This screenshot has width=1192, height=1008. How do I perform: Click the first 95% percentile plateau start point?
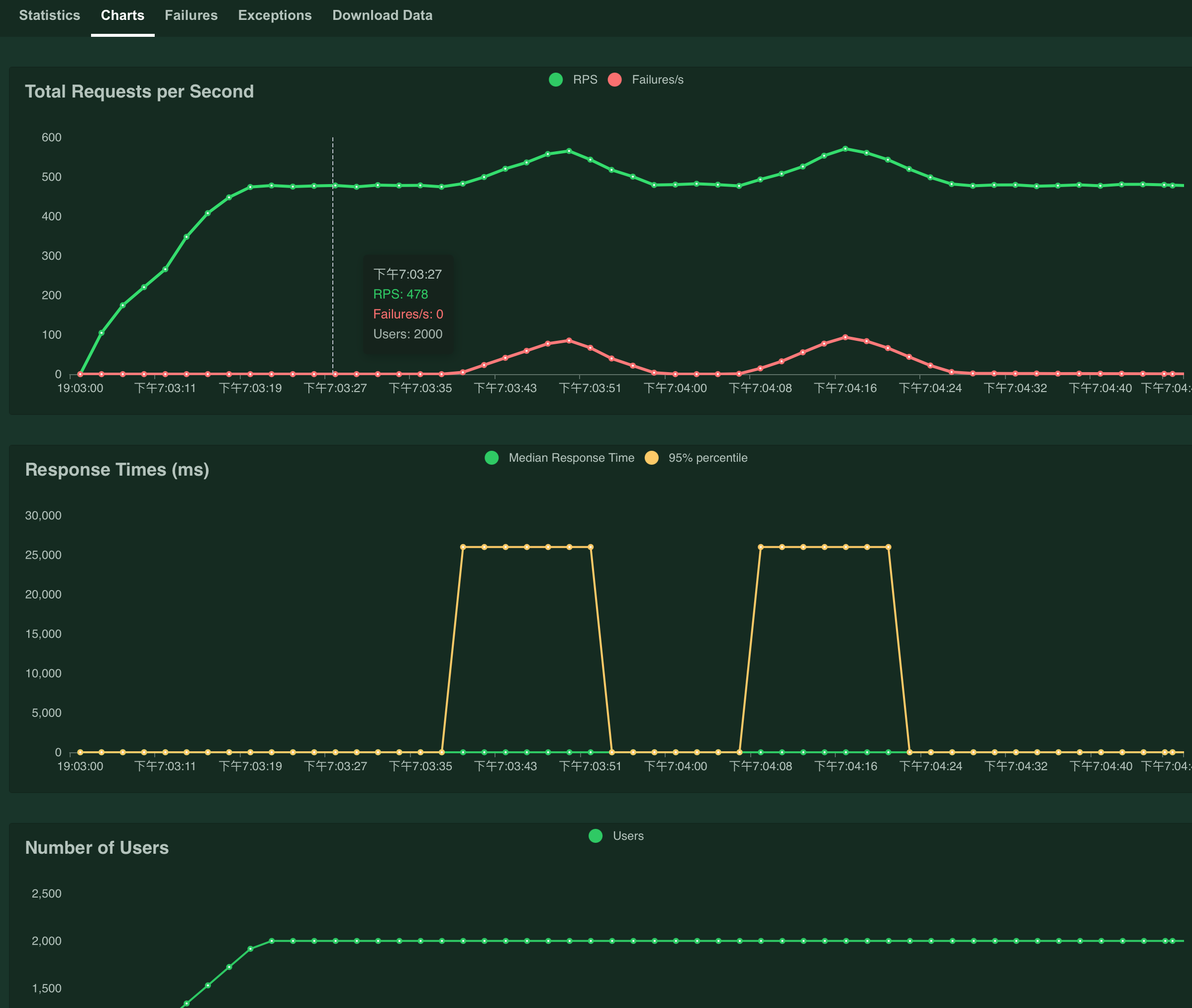pyautogui.click(x=463, y=547)
